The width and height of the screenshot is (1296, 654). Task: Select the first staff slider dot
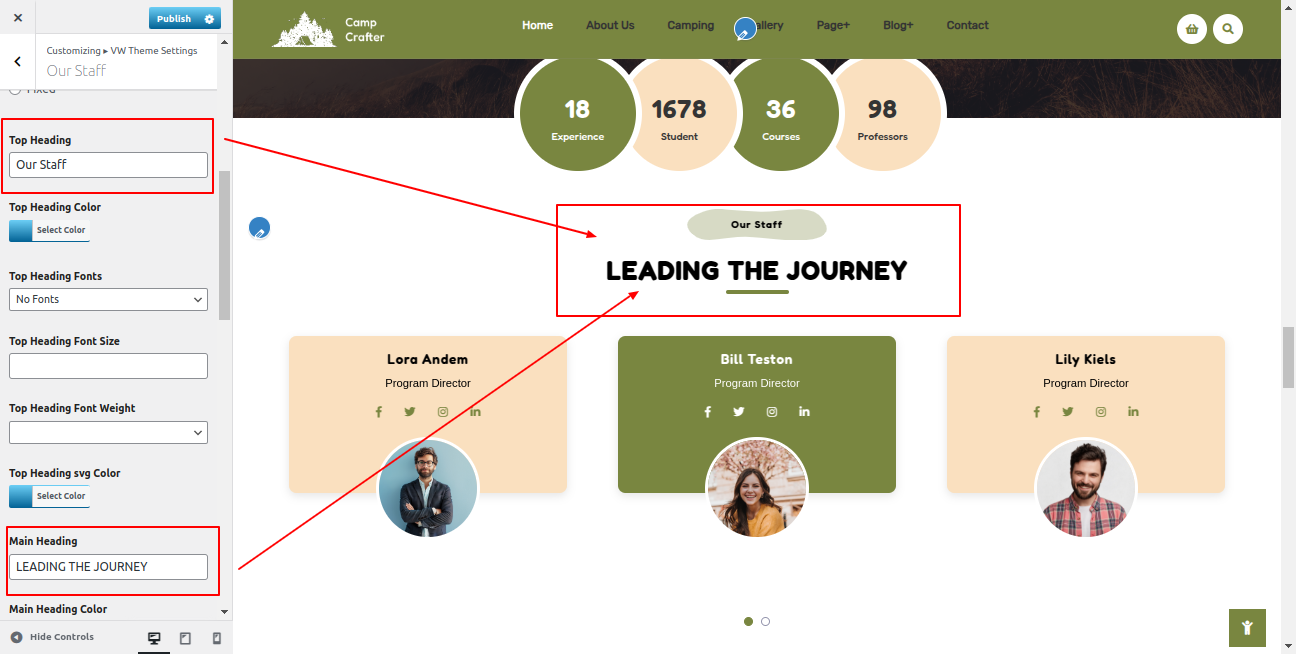[x=748, y=621]
